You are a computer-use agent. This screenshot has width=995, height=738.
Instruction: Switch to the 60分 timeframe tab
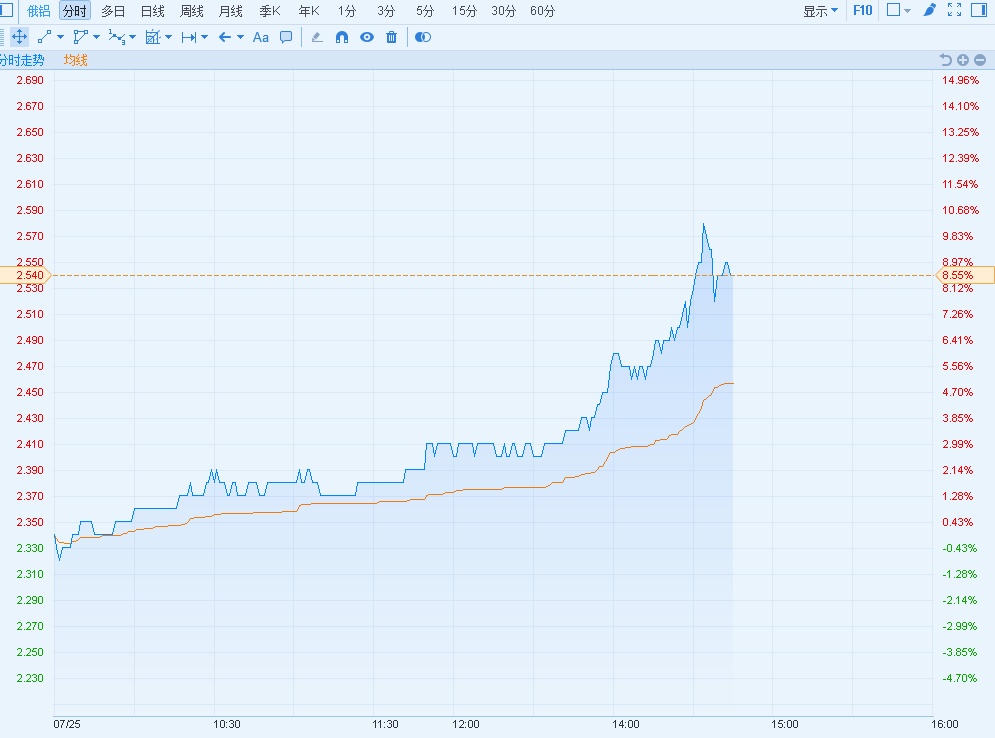543,11
